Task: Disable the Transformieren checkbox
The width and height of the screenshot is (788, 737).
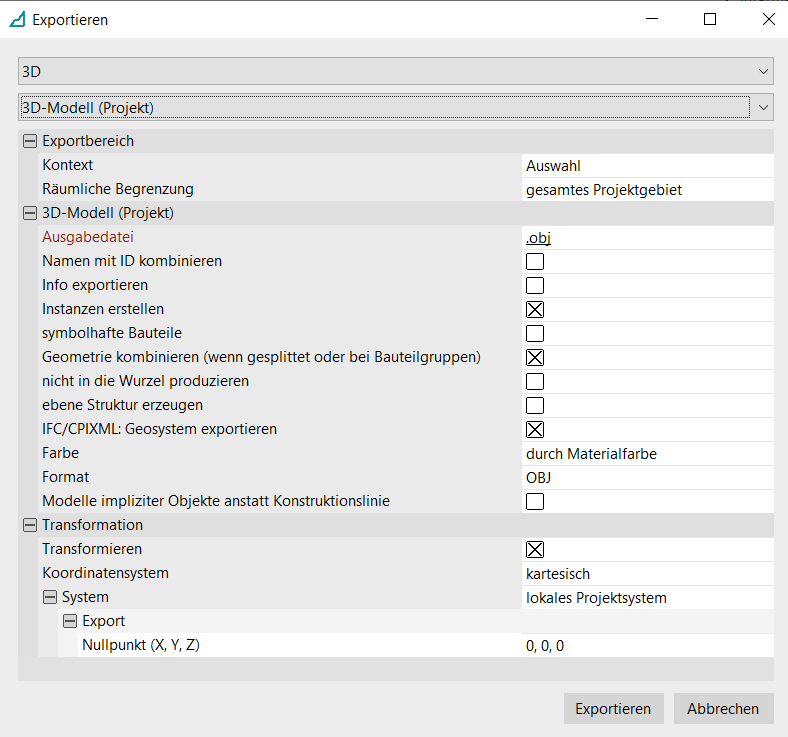Action: (x=535, y=549)
